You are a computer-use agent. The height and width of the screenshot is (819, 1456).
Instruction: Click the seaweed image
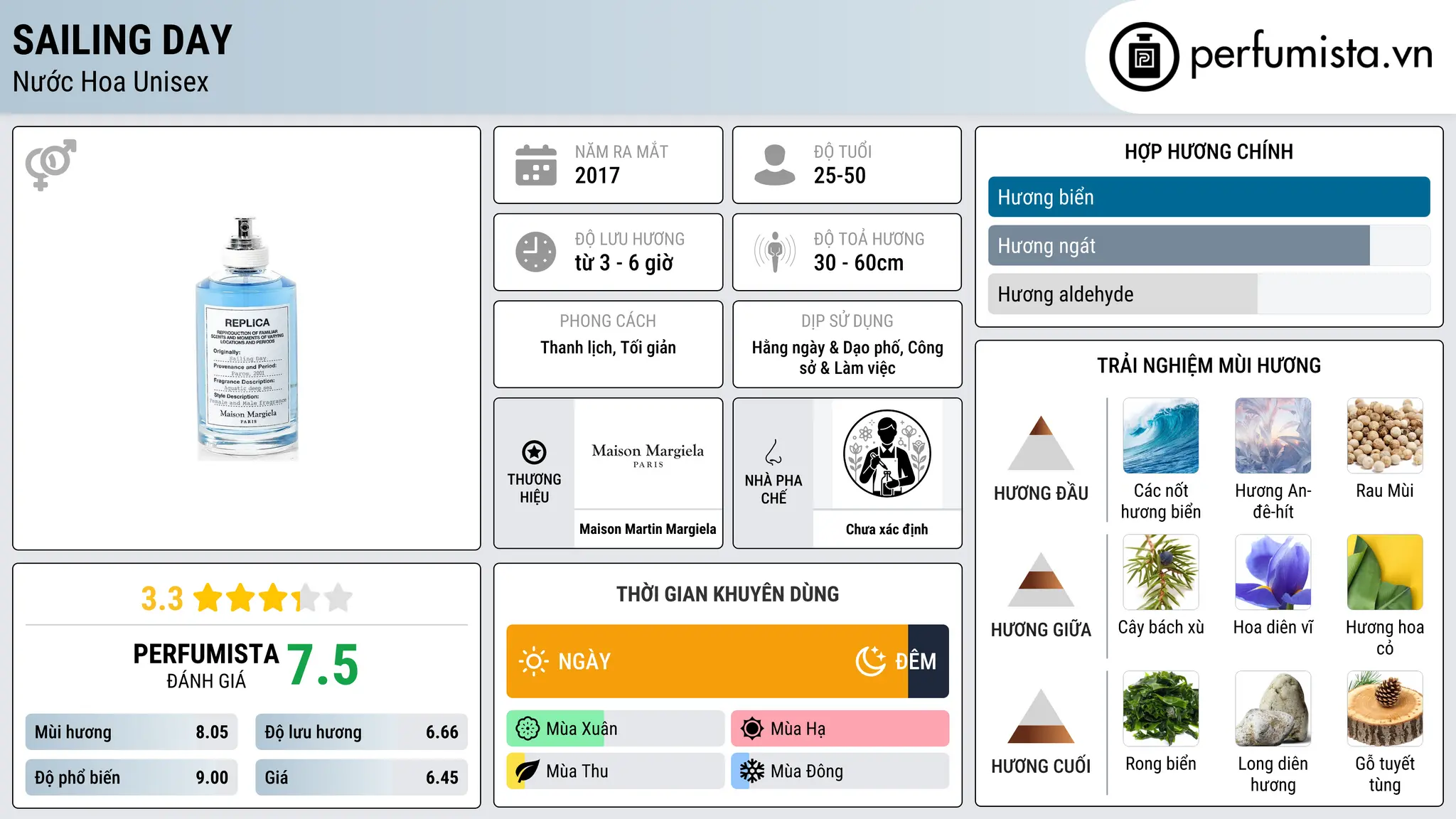1161,709
